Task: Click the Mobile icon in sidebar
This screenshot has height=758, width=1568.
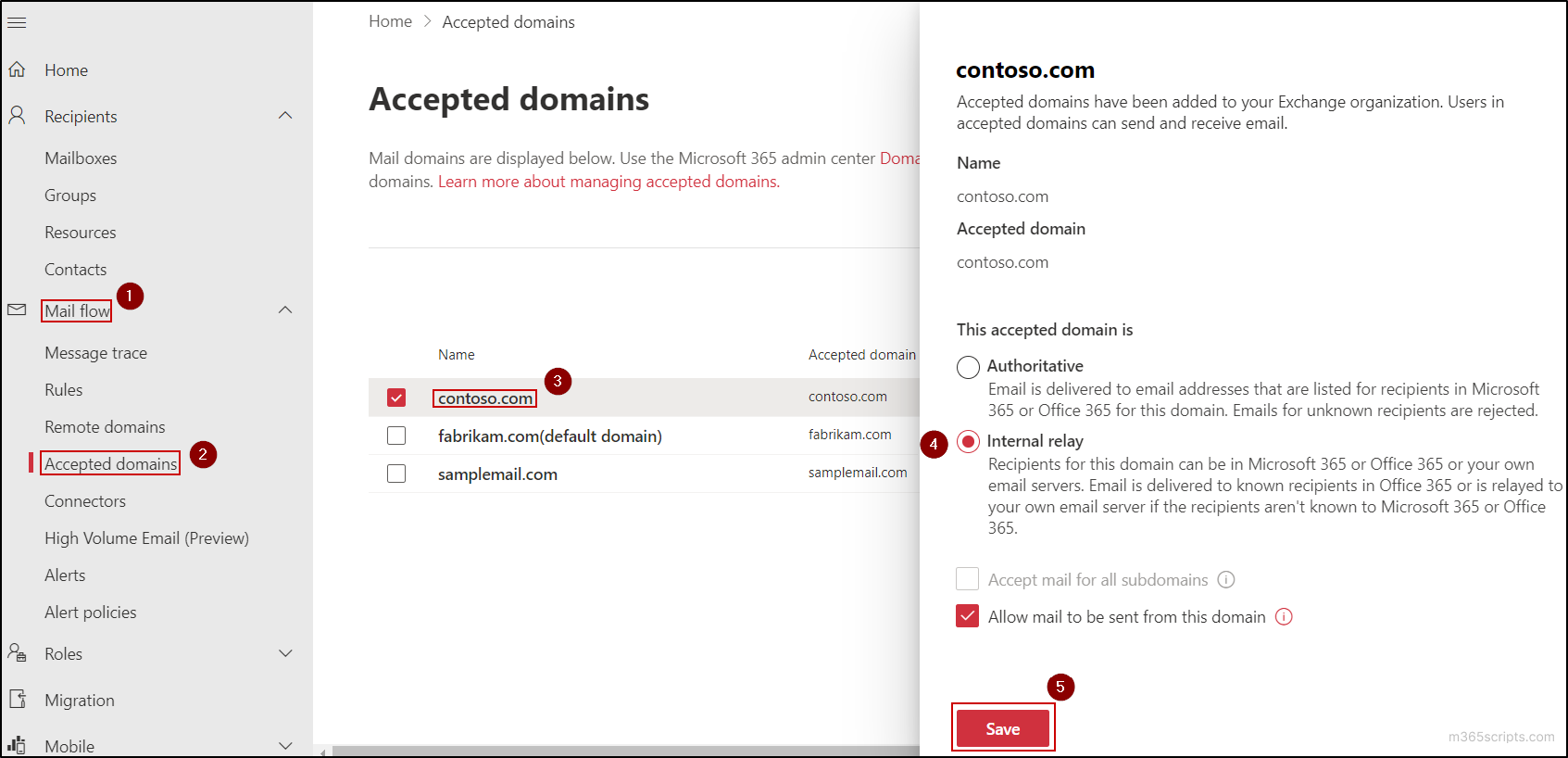Action: click(x=17, y=744)
